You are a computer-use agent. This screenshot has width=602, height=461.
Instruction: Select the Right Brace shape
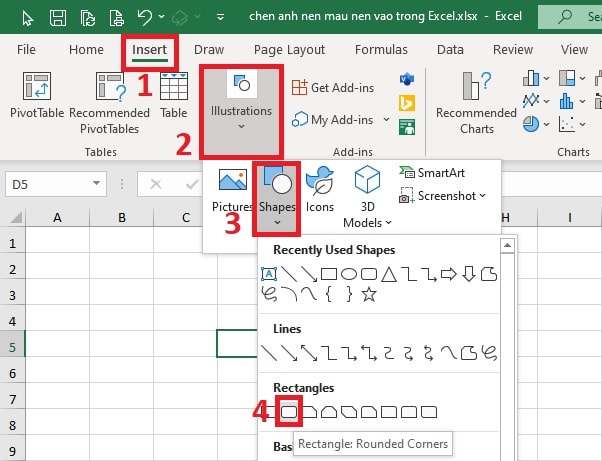tap(349, 294)
